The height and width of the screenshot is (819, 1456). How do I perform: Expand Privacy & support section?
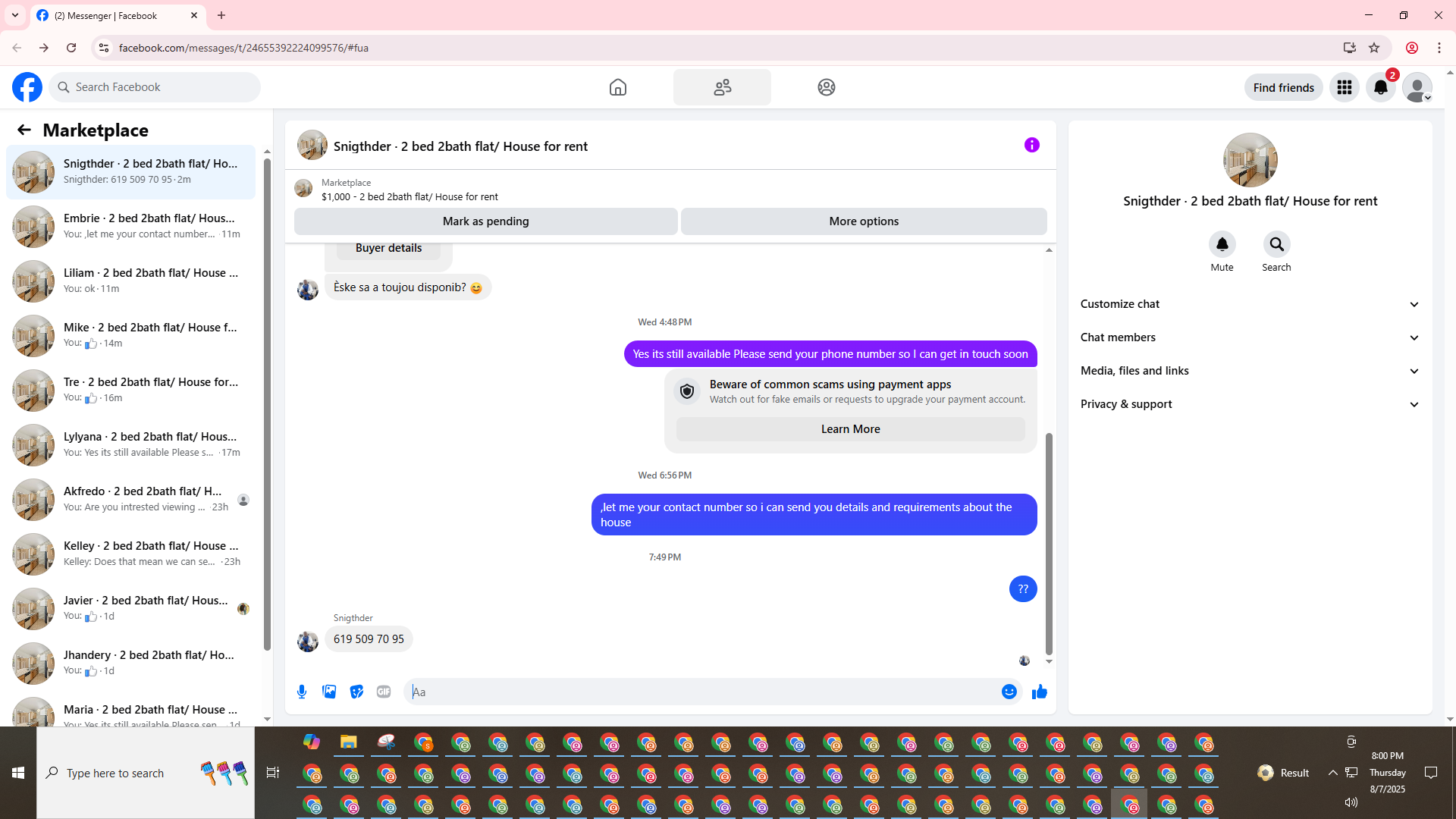point(1250,404)
